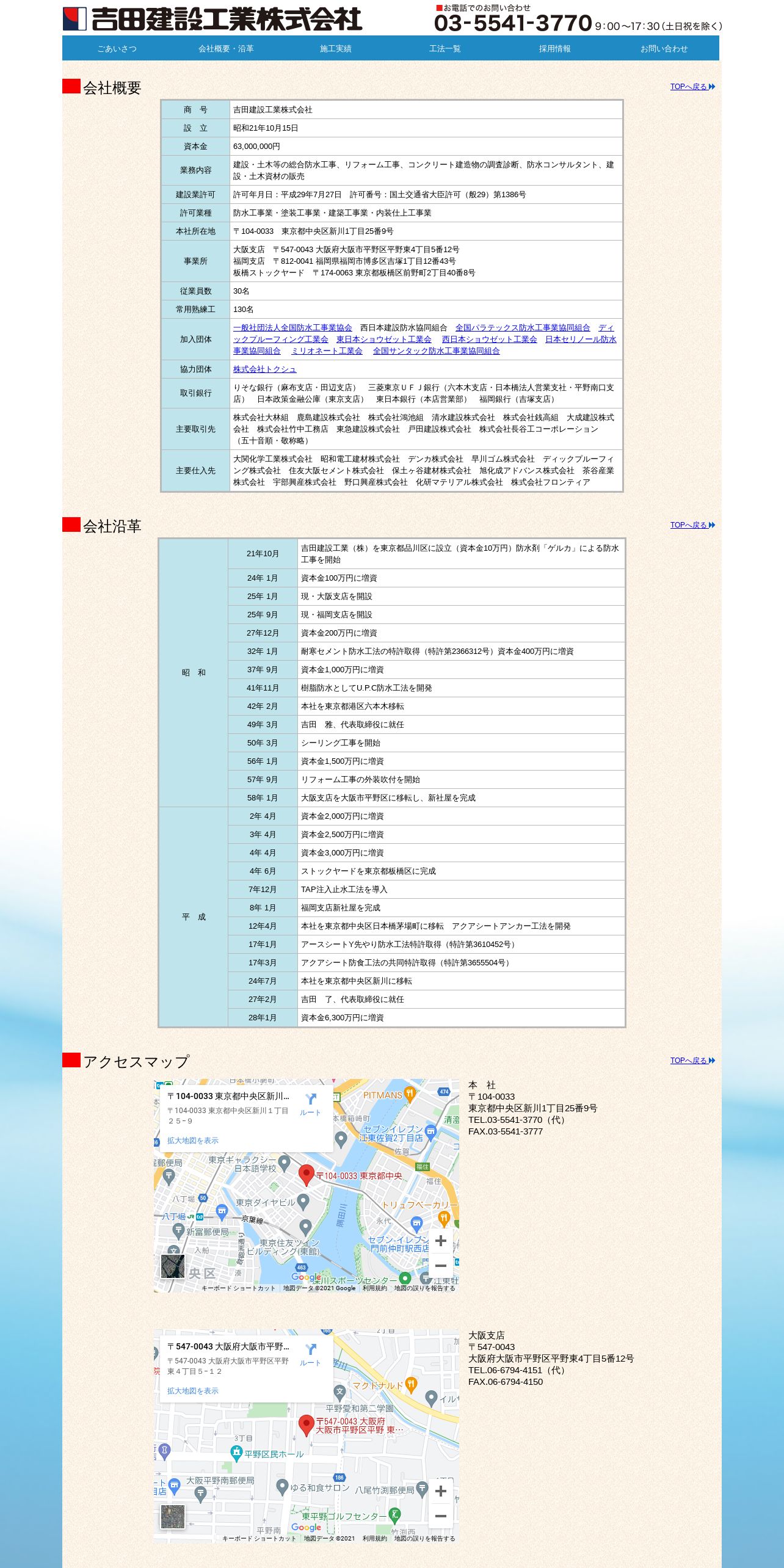Zoom out on the Osaka branch map

click(441, 1516)
